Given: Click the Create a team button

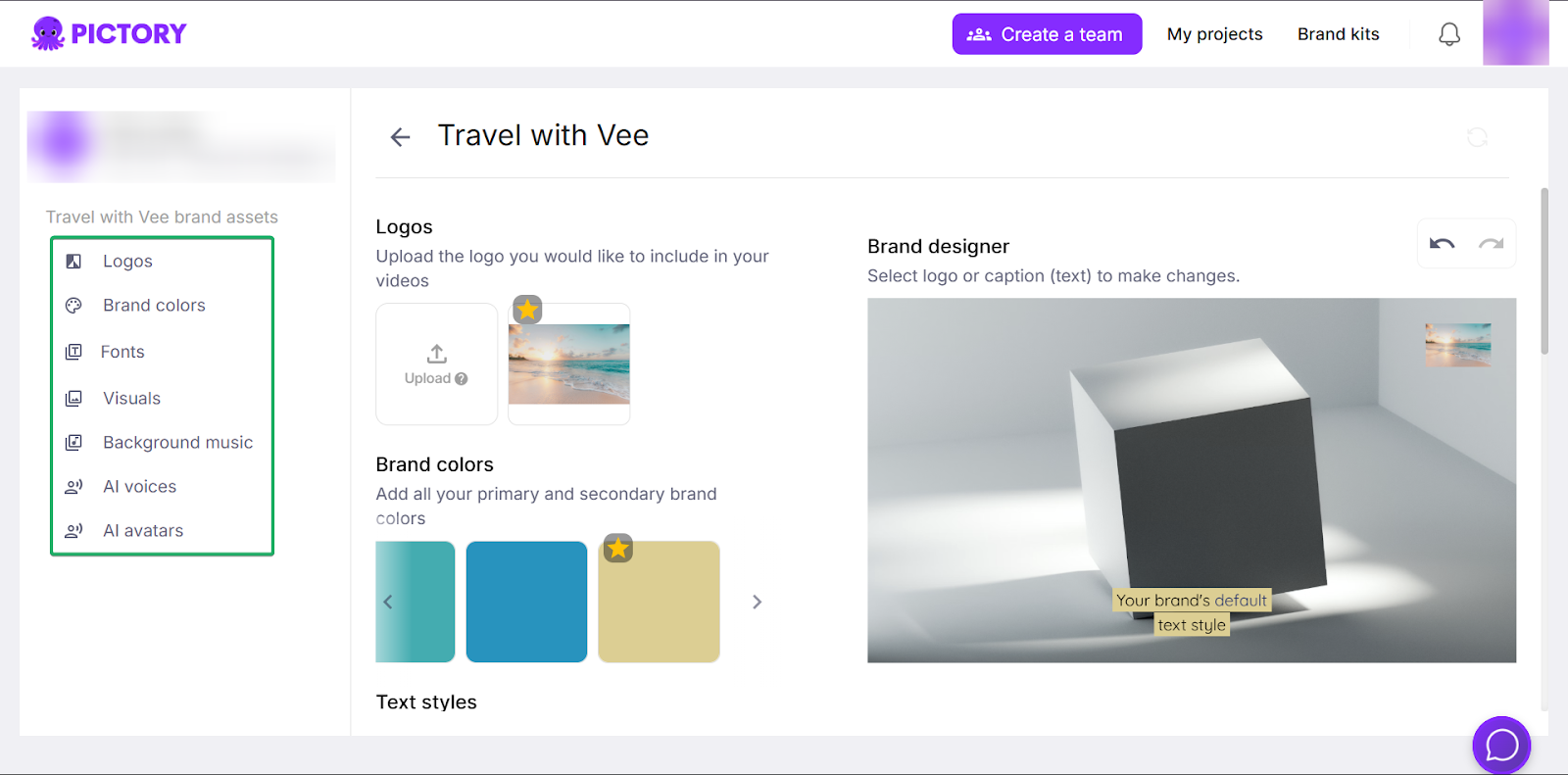Looking at the screenshot, I should point(1047,34).
